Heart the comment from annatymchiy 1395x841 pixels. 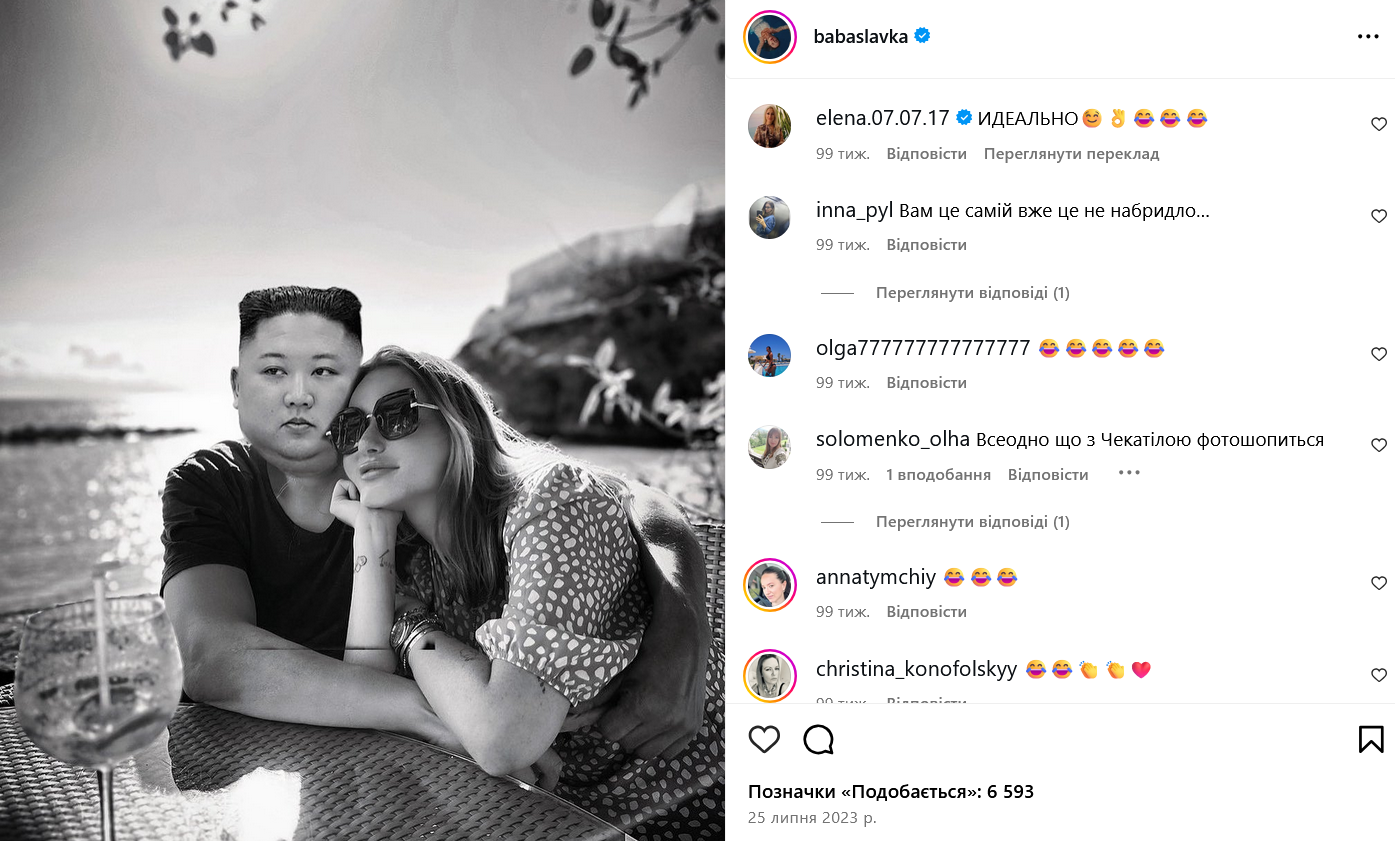(x=1379, y=583)
